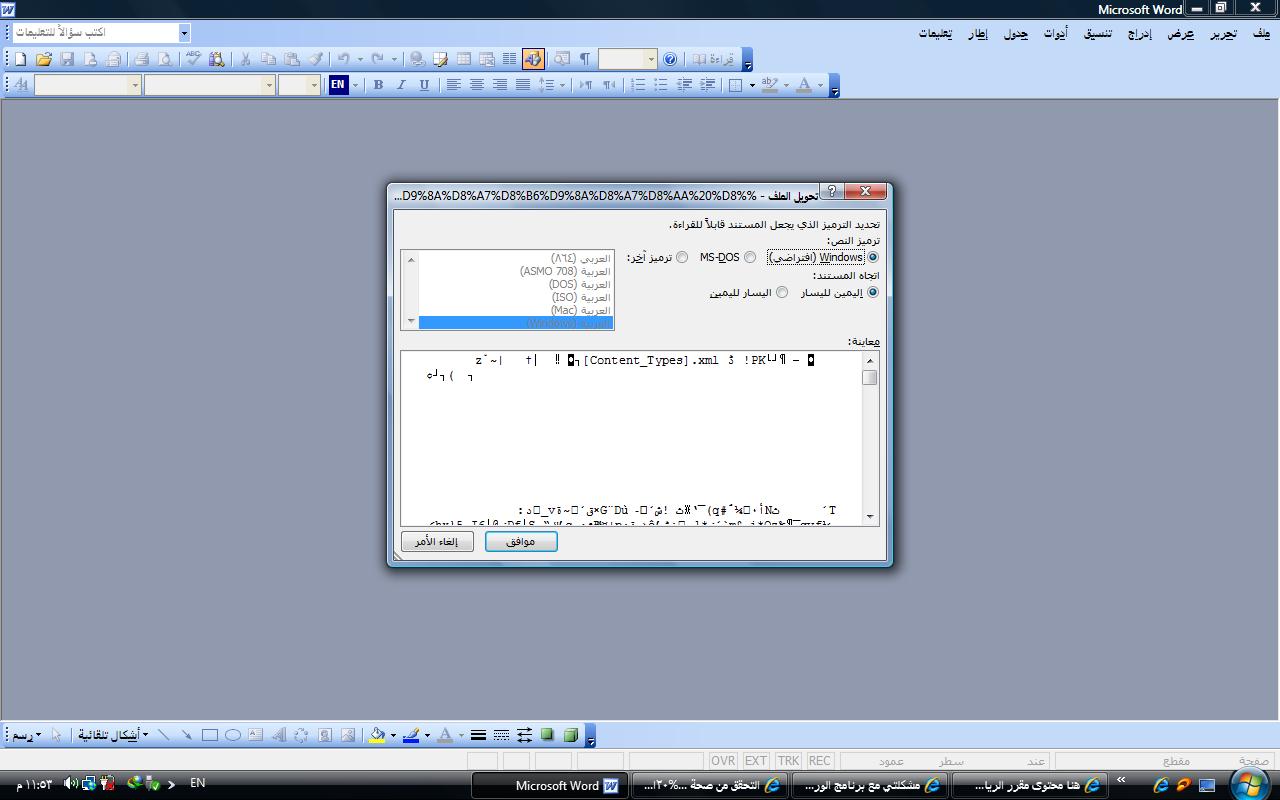Click the Paste clipboard icon
The height and width of the screenshot is (800, 1280).
291,59
